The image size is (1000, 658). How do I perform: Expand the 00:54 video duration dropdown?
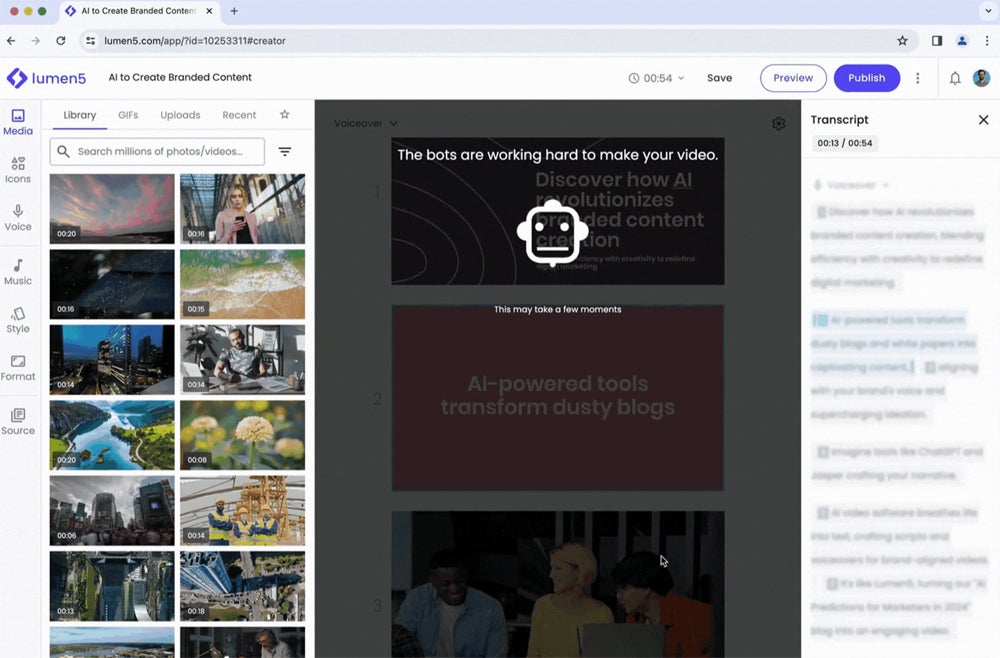click(x=657, y=78)
